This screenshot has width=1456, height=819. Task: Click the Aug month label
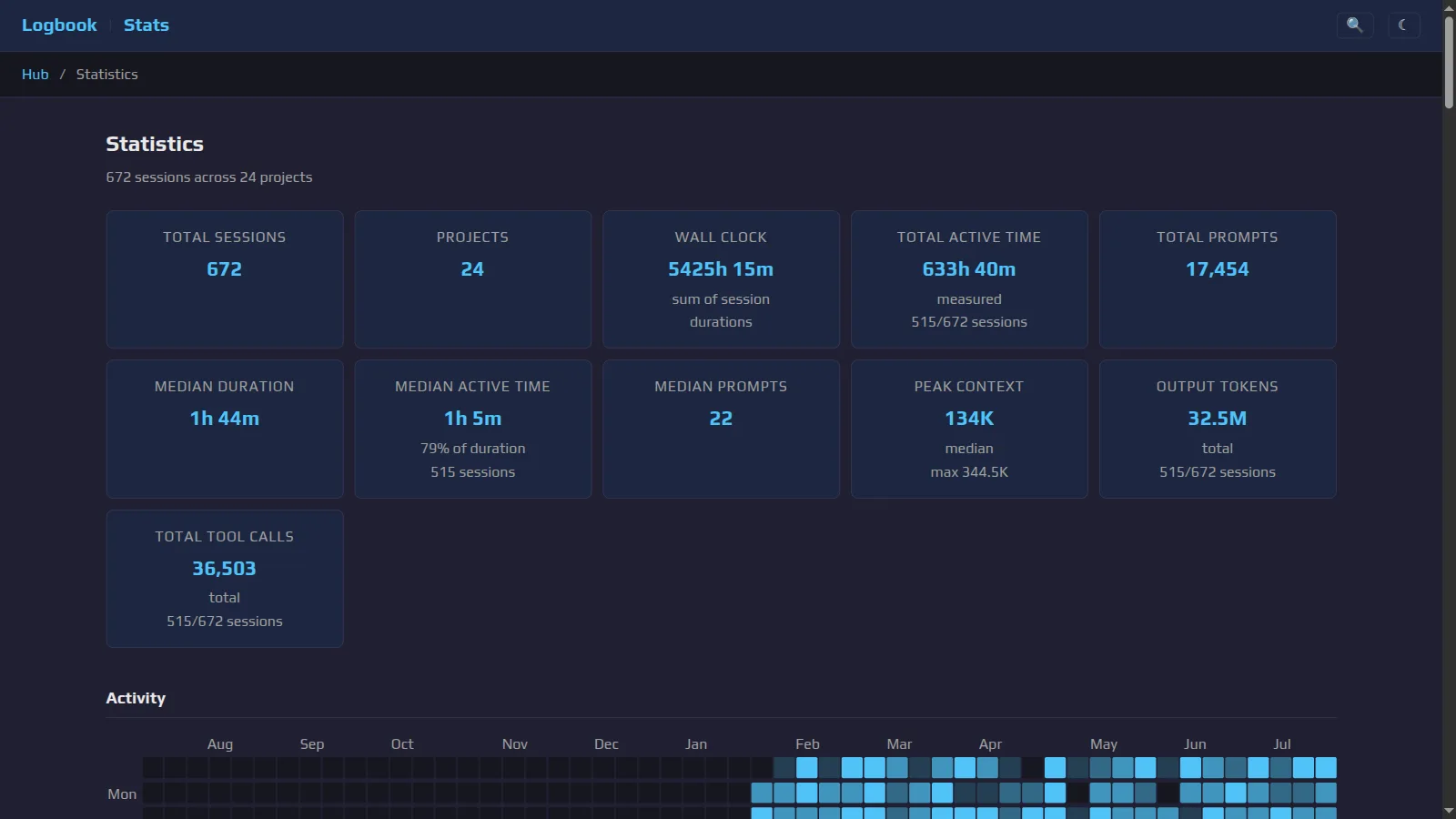pos(220,744)
